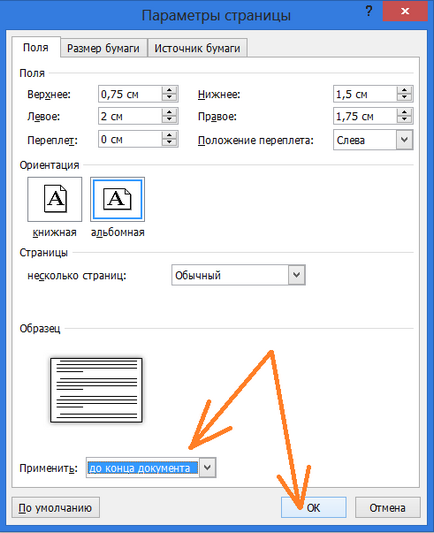Click the По умолчанию button
This screenshot has width=434, height=533.
click(55, 508)
